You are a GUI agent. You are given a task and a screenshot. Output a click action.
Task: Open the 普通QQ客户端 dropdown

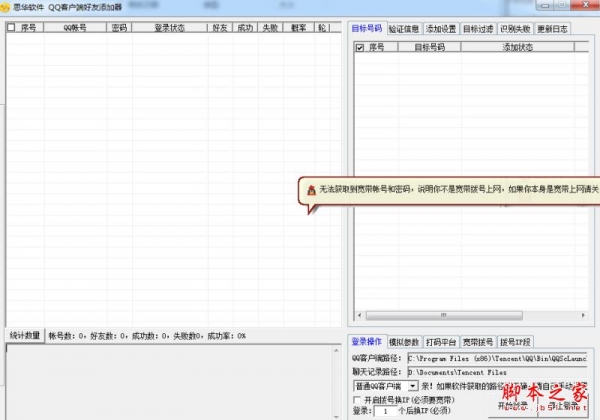[x=412, y=386]
